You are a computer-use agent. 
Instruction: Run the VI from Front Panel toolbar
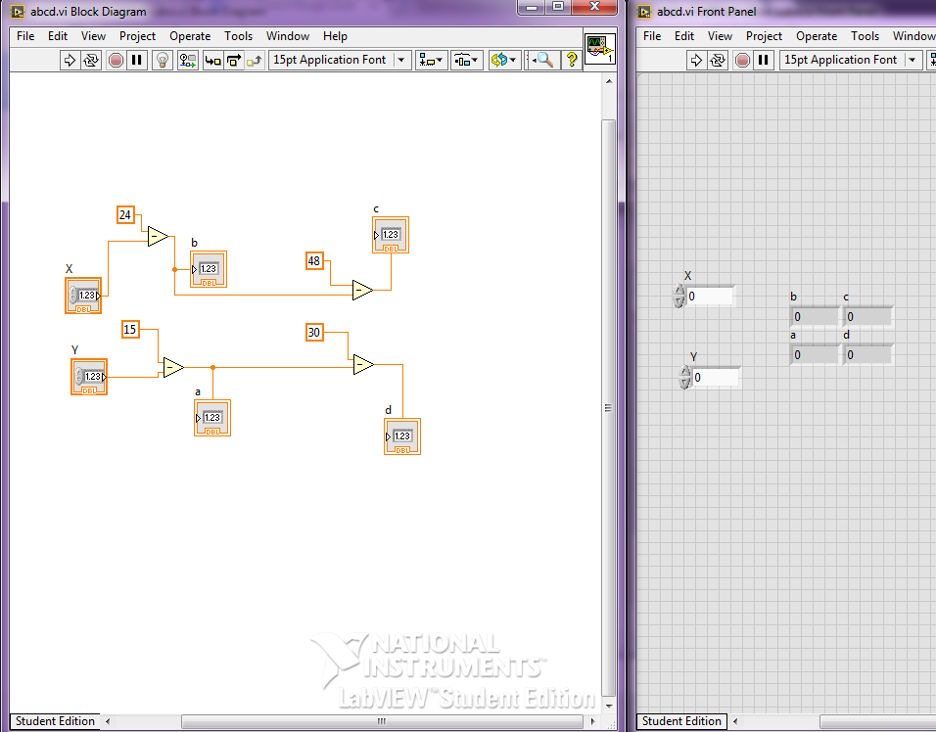pyautogui.click(x=696, y=60)
